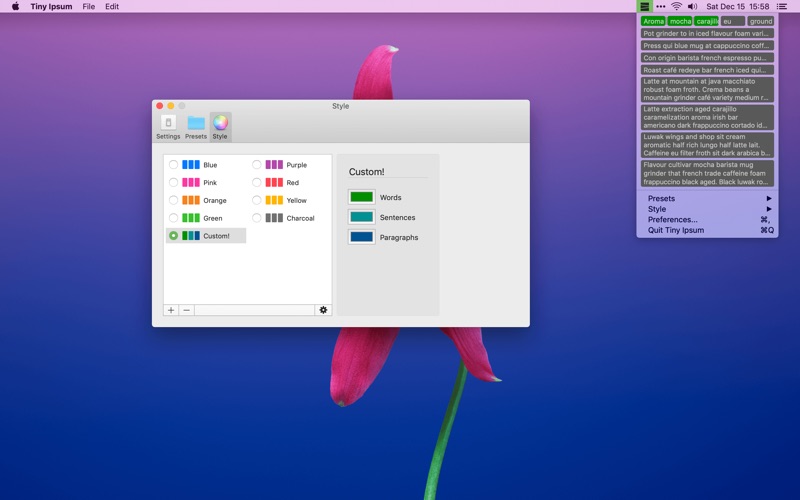Click the Custom! color bars icon
This screenshot has width=800, height=500.
(191, 236)
